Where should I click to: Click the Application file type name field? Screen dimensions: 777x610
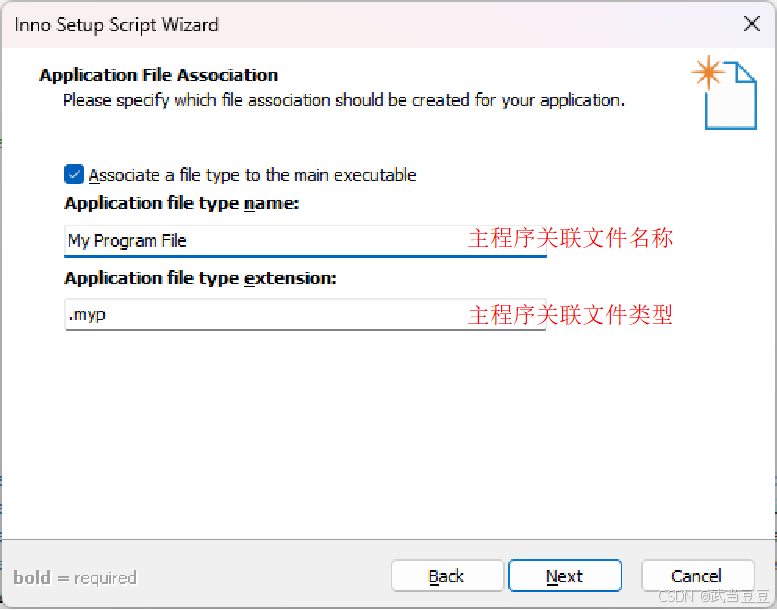(305, 241)
